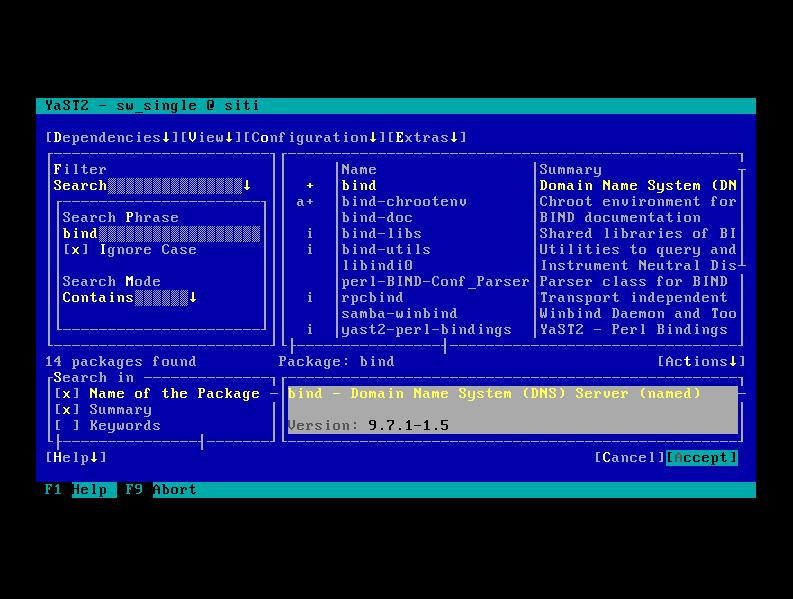793x599 pixels.
Task: Select the perl-BIND-Conf_Parser package row
Action: click(512, 282)
